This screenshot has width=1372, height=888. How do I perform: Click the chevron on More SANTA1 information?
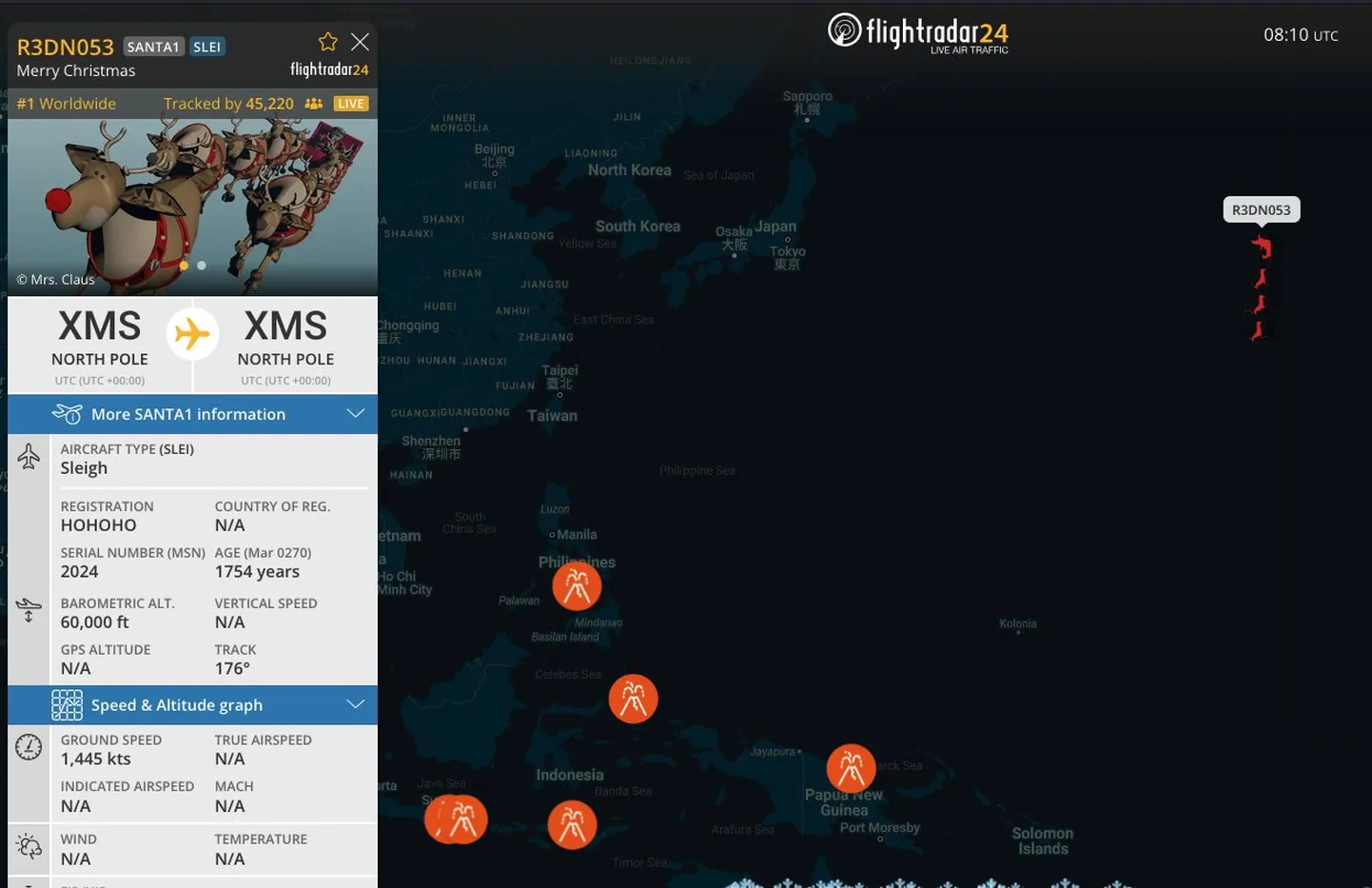point(356,414)
